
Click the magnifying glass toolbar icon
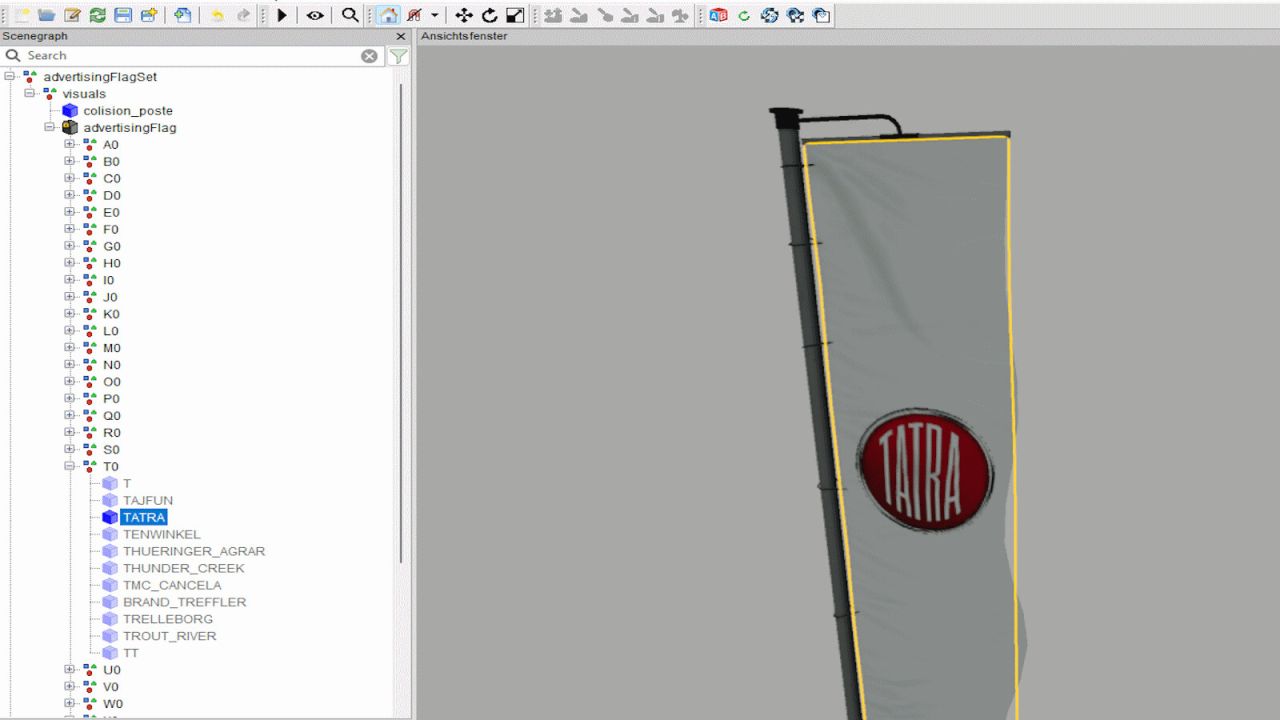click(x=349, y=15)
